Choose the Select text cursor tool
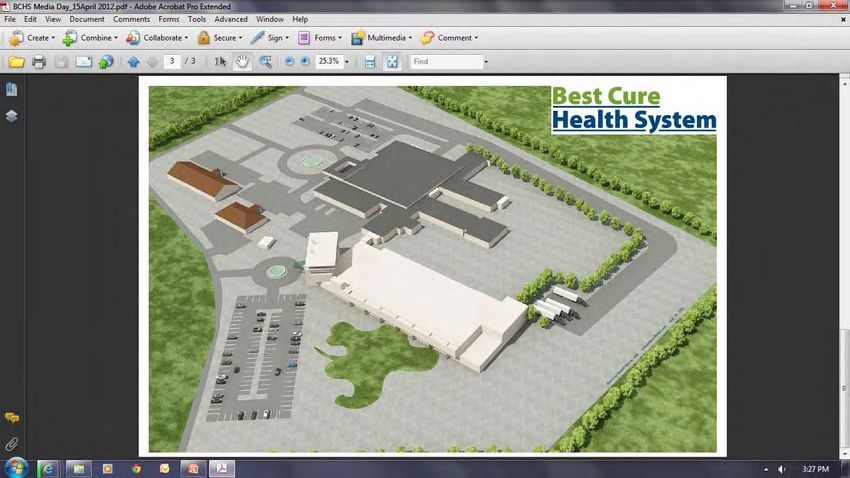 coord(220,62)
